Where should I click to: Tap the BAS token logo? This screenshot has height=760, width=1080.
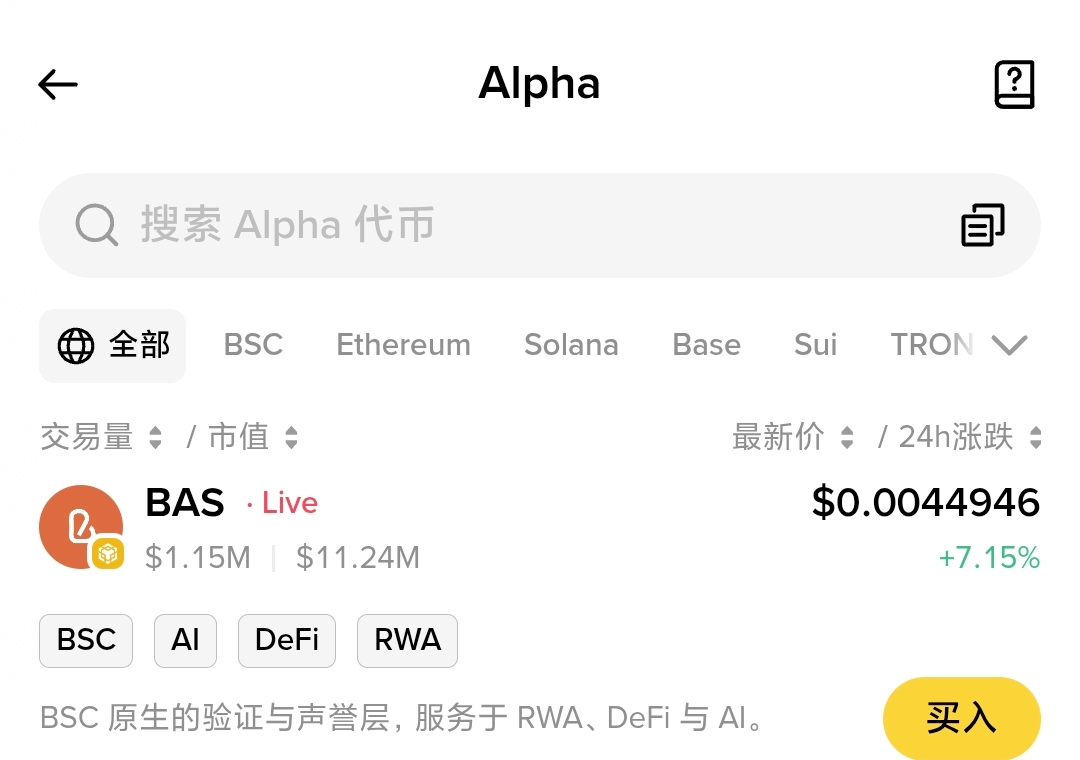pos(81,527)
